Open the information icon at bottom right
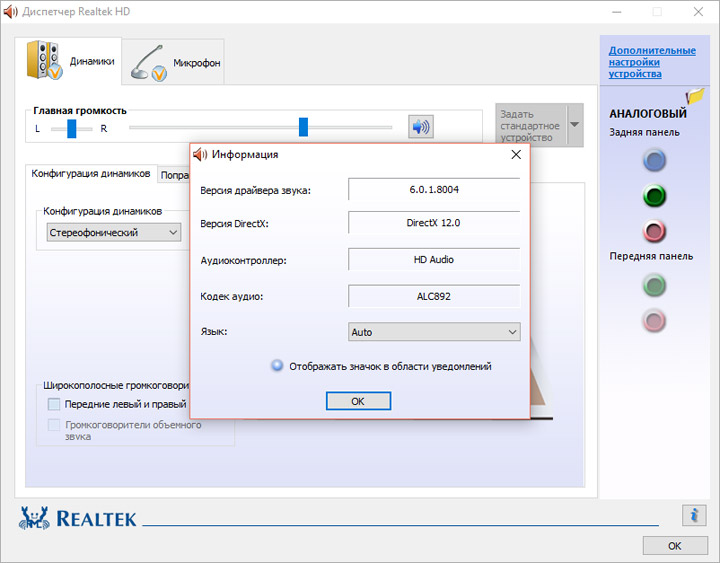 [694, 515]
